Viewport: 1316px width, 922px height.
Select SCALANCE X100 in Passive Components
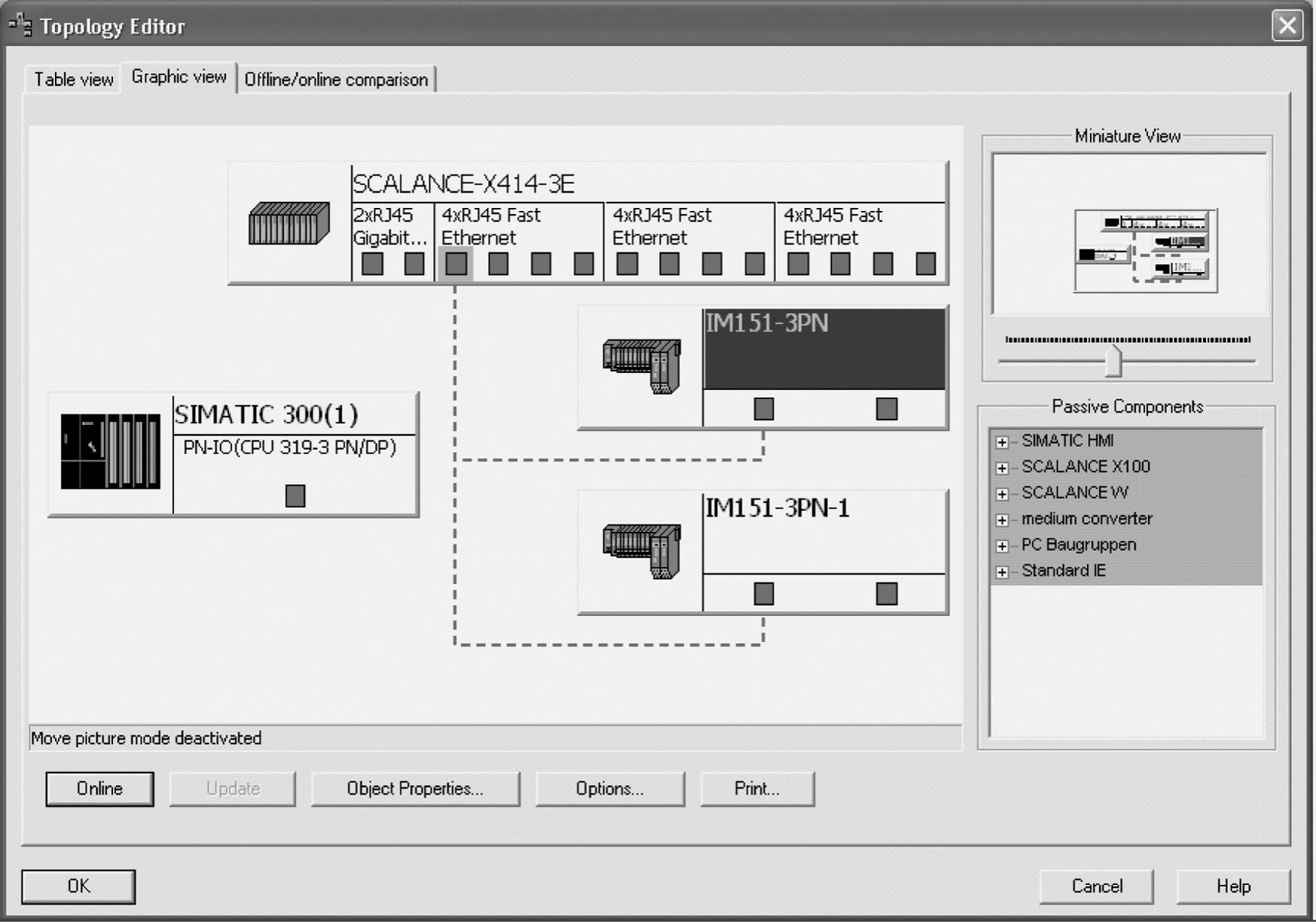click(1085, 466)
